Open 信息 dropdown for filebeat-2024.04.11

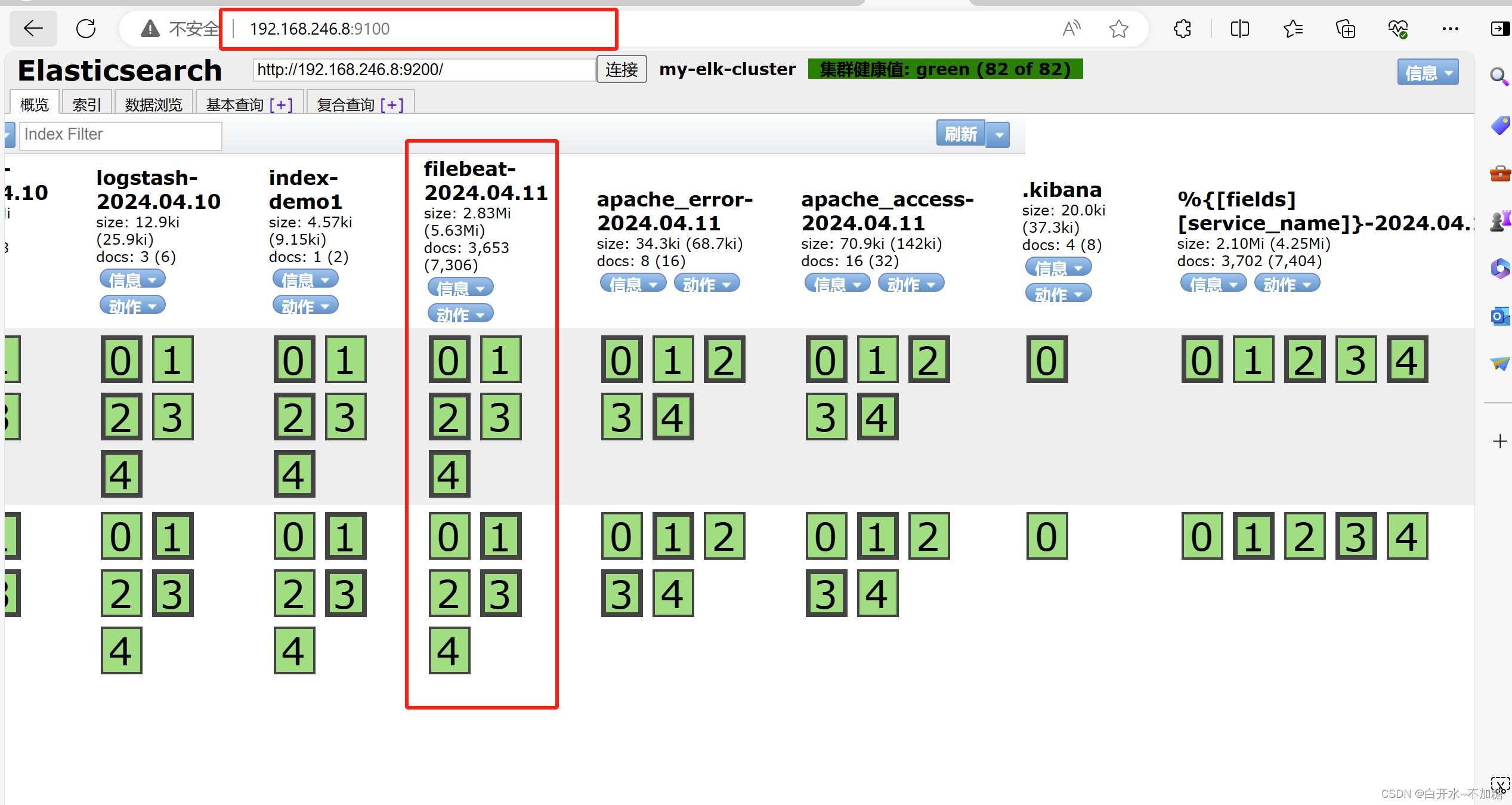tap(460, 288)
